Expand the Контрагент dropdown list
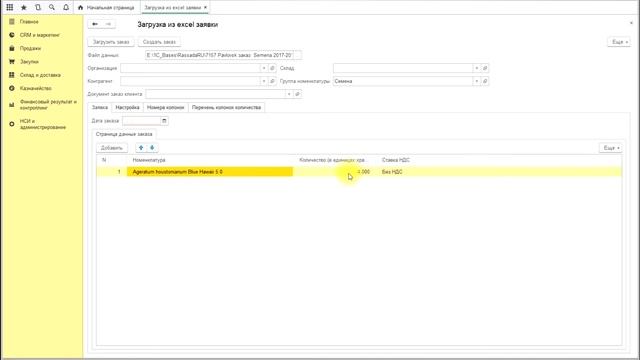 264,81
